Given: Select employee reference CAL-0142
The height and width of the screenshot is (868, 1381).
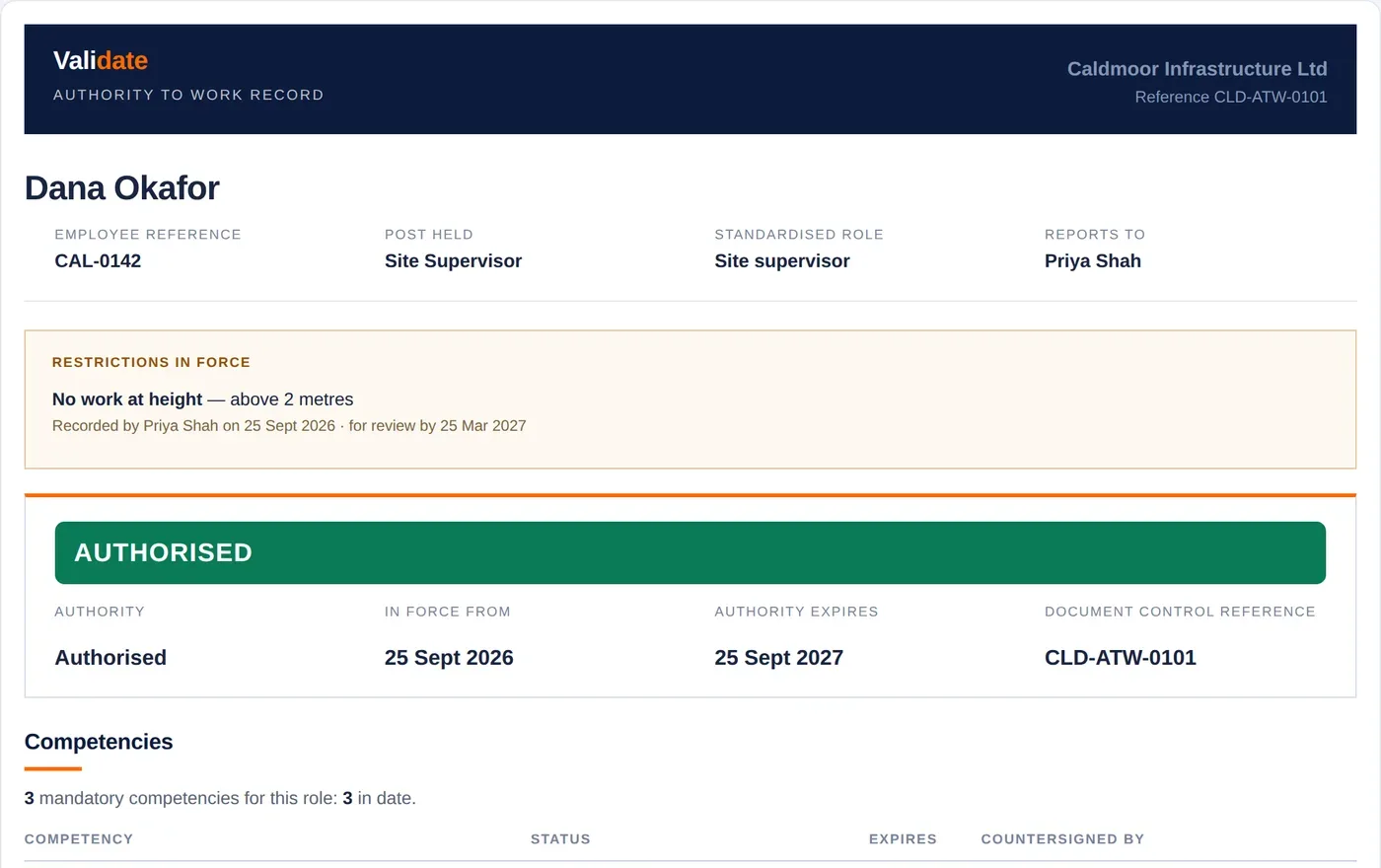Looking at the screenshot, I should click(x=98, y=260).
